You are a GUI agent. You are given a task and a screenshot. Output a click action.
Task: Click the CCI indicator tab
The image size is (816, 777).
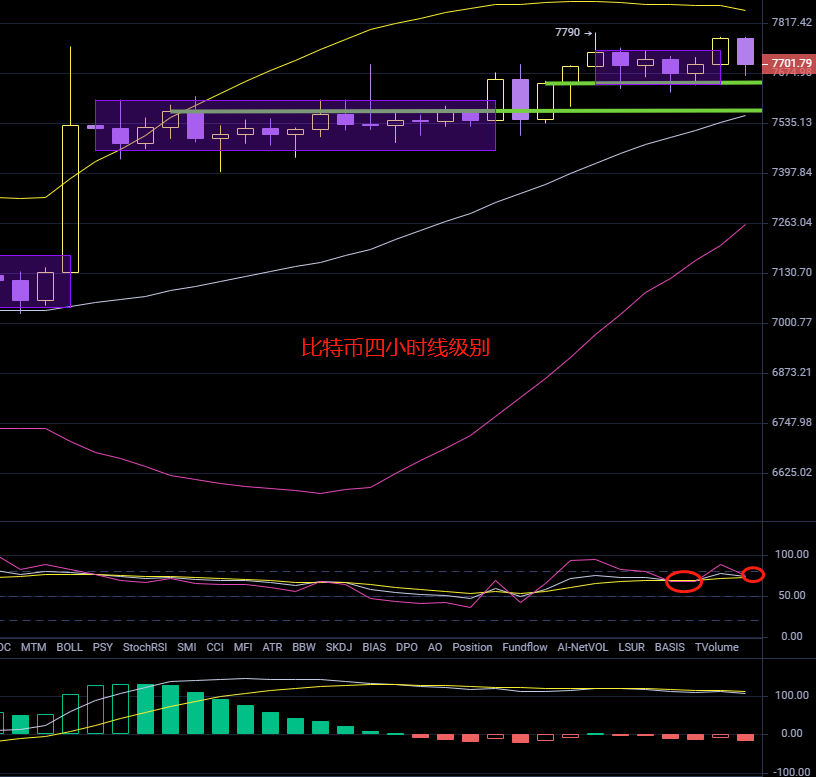point(215,647)
